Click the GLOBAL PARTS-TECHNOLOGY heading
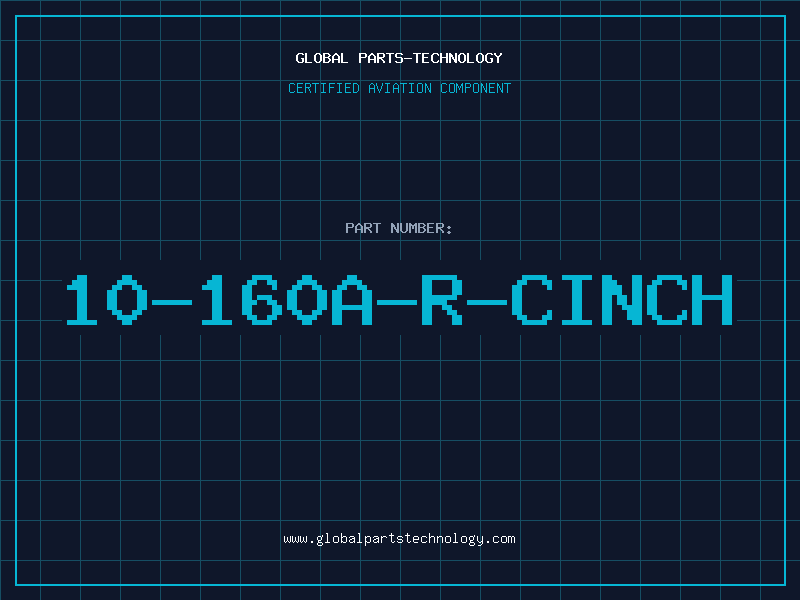This screenshot has width=800, height=600. [x=399, y=58]
